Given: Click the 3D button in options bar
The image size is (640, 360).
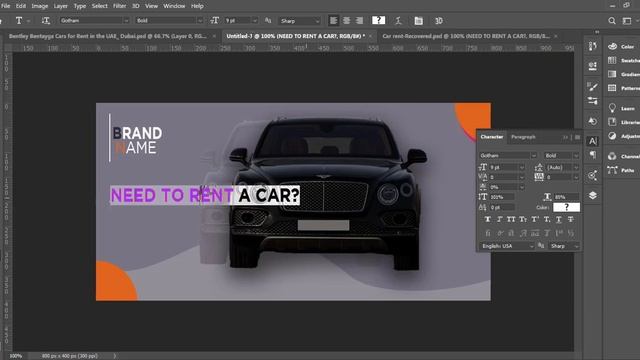Looking at the screenshot, I should [x=438, y=20].
